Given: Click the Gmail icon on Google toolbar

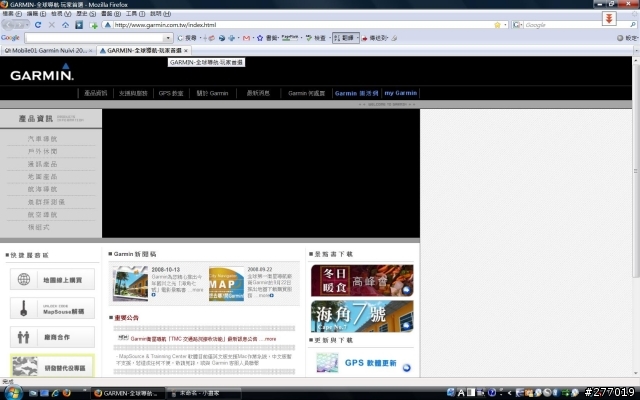Looking at the screenshot, I should pyautogui.click(x=246, y=38).
